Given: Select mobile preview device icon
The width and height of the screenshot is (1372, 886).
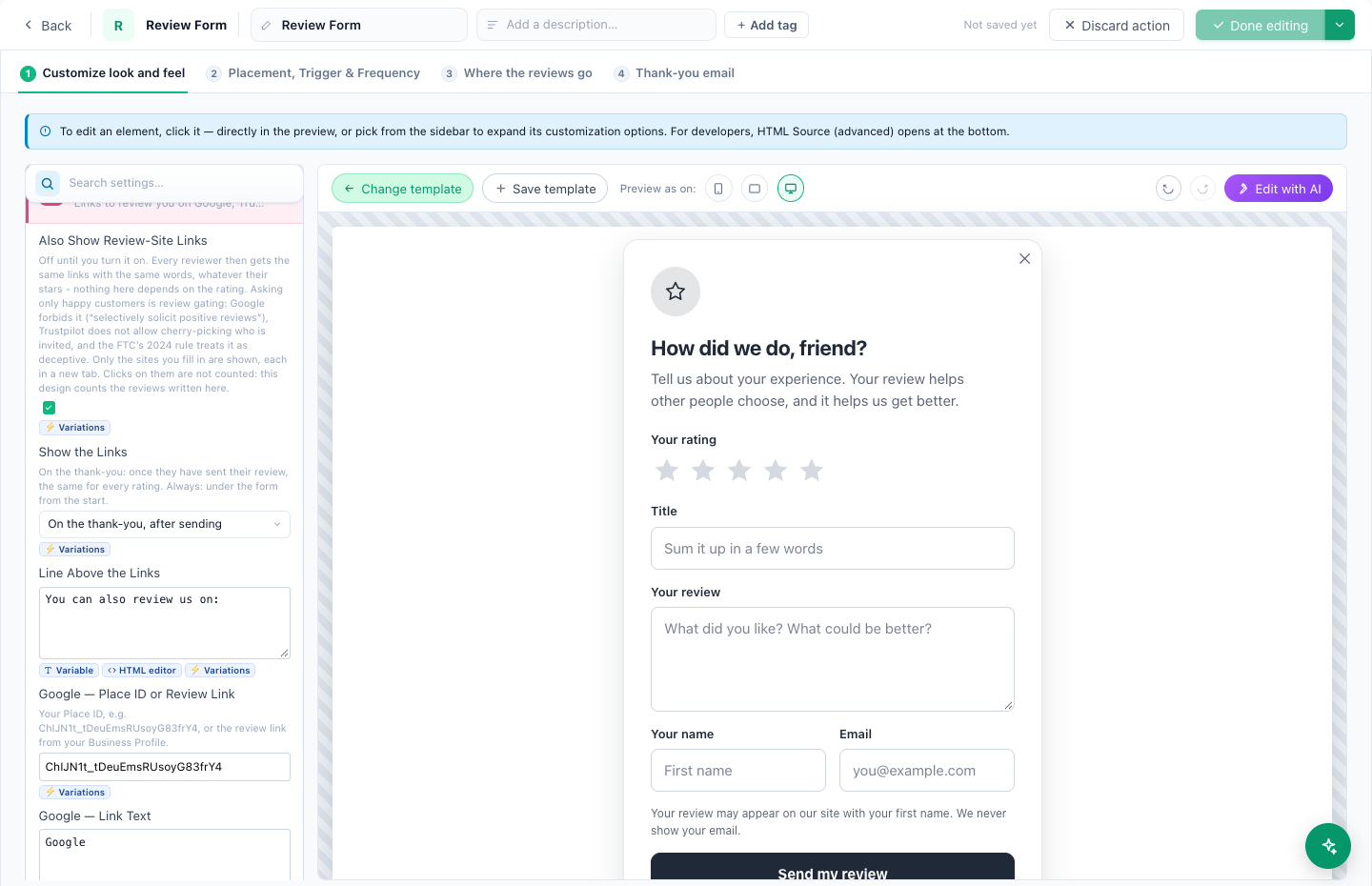Looking at the screenshot, I should point(718,189).
